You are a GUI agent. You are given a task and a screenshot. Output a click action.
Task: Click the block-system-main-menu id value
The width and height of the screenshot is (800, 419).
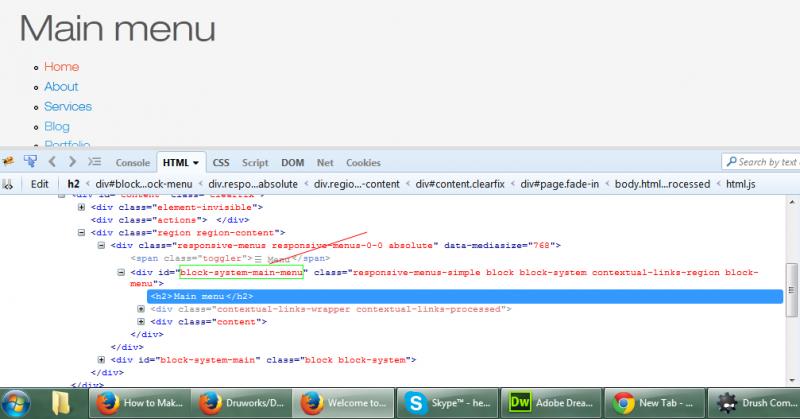point(241,272)
